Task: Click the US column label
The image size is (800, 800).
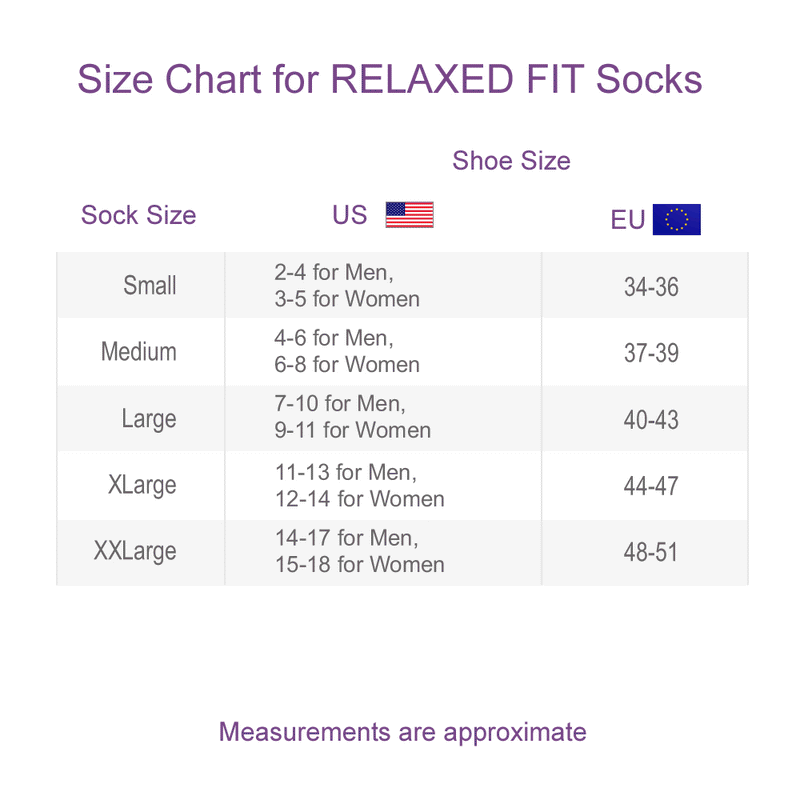Action: (x=350, y=215)
